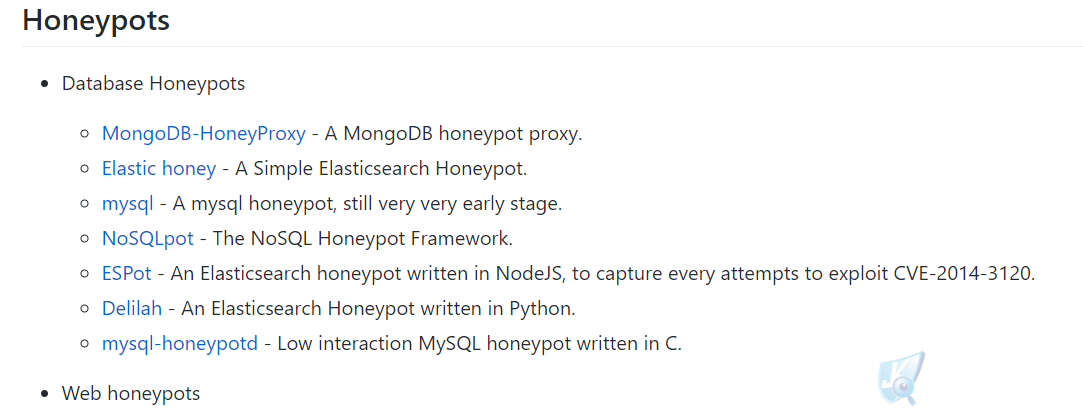
Task: Click 'A Simple Elasticsearch Honeypot' description
Action: [x=381, y=168]
